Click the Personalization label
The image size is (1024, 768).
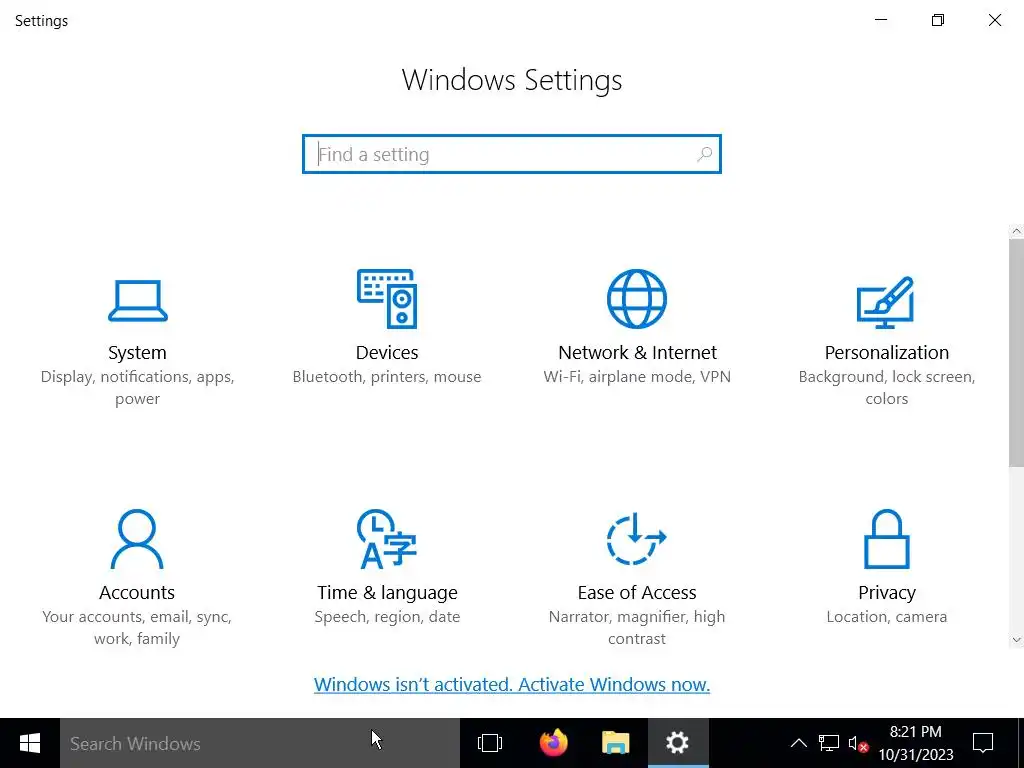click(x=886, y=353)
